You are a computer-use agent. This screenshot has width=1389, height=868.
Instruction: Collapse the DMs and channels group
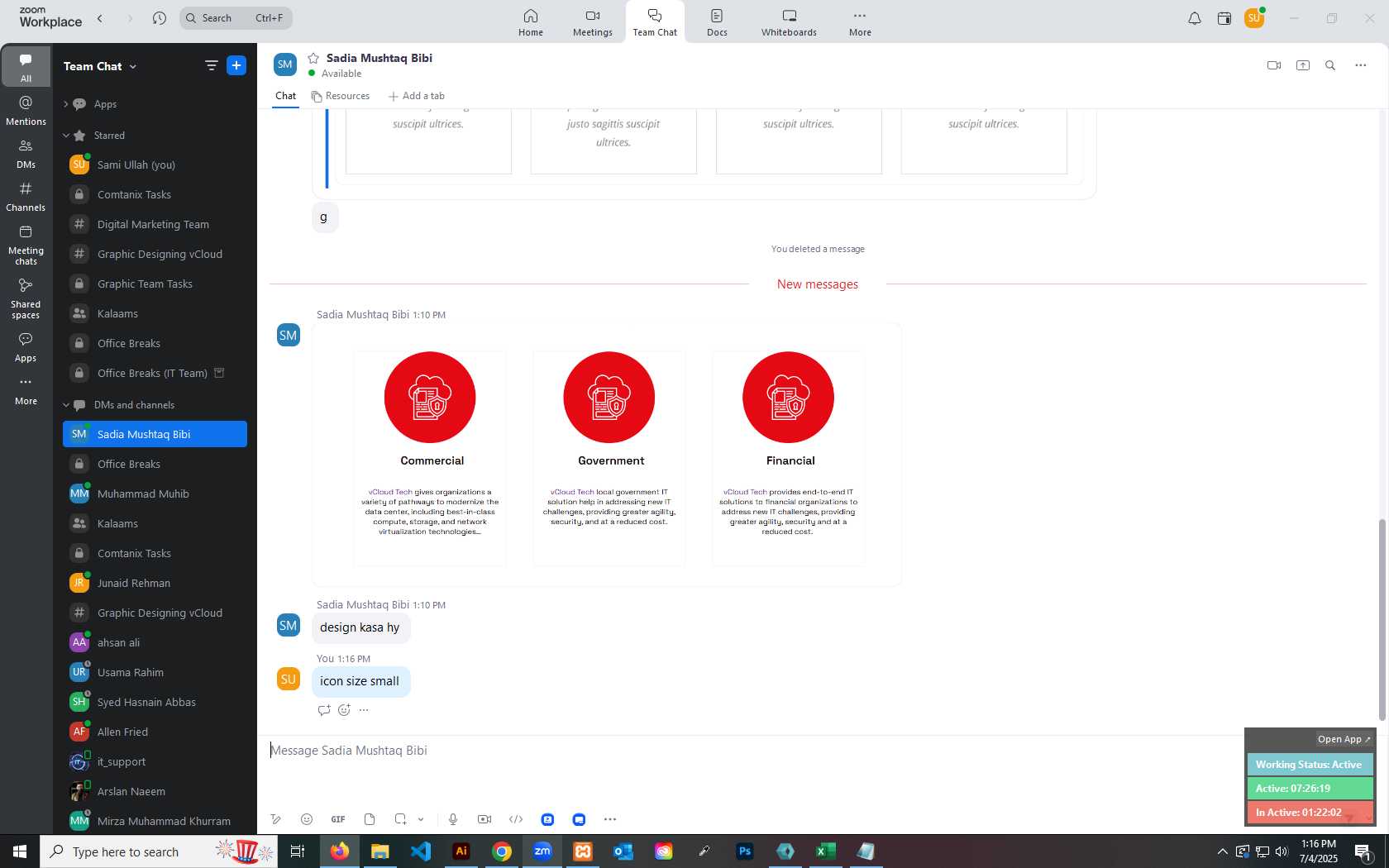(66, 405)
